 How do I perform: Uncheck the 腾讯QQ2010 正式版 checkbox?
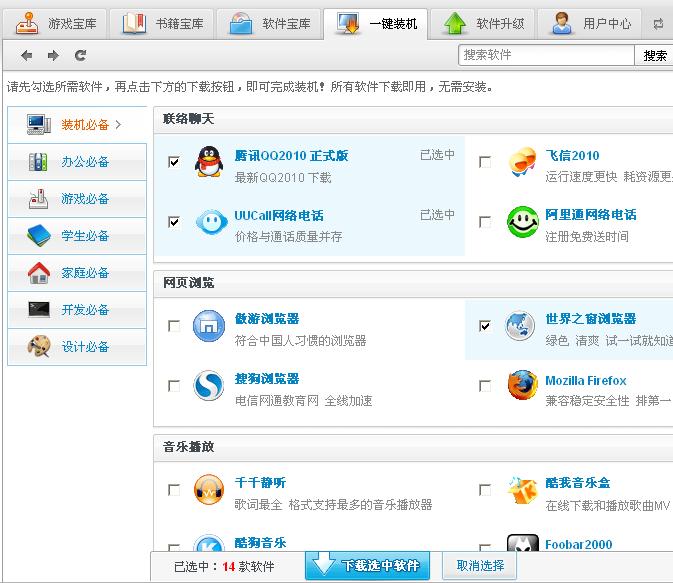coord(174,162)
